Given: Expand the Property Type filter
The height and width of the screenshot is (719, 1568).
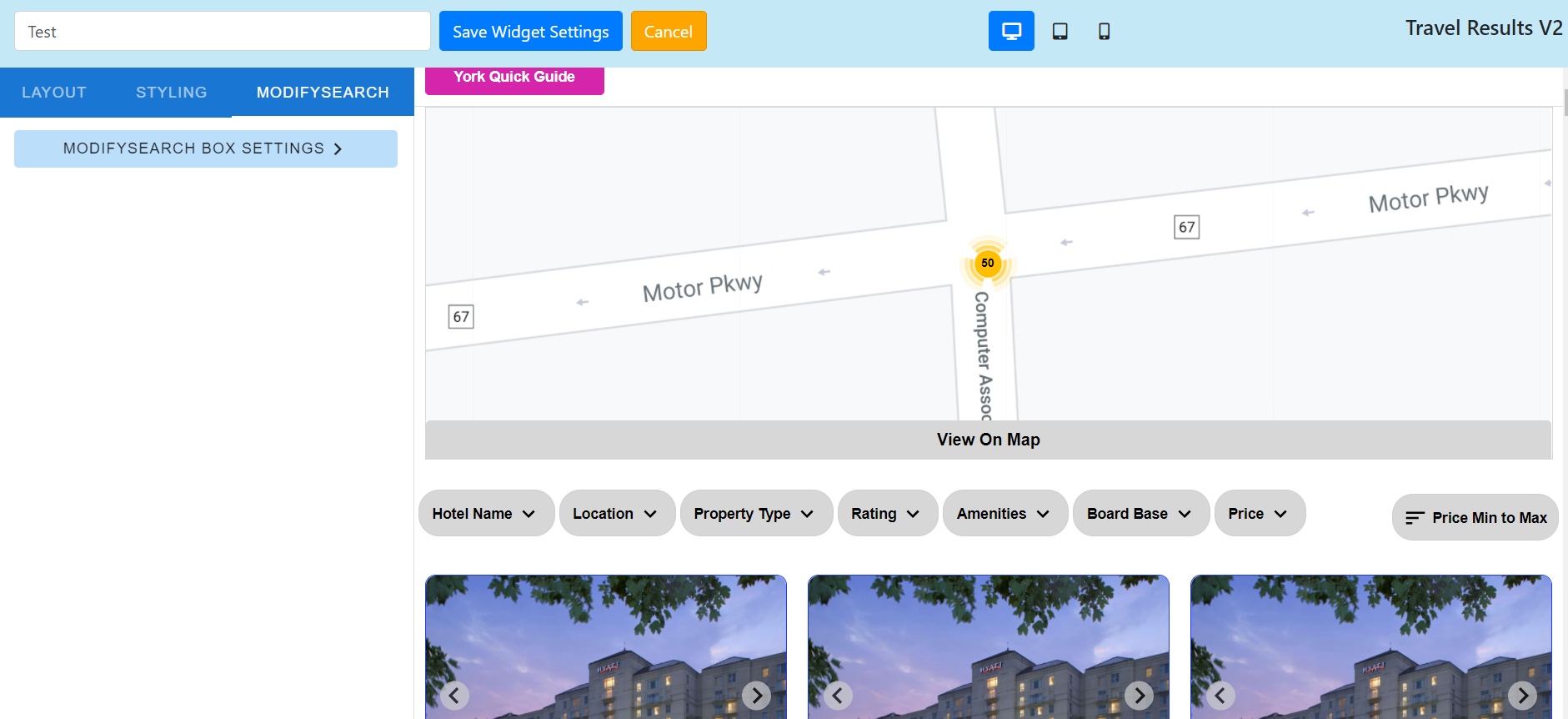Looking at the screenshot, I should pos(756,513).
